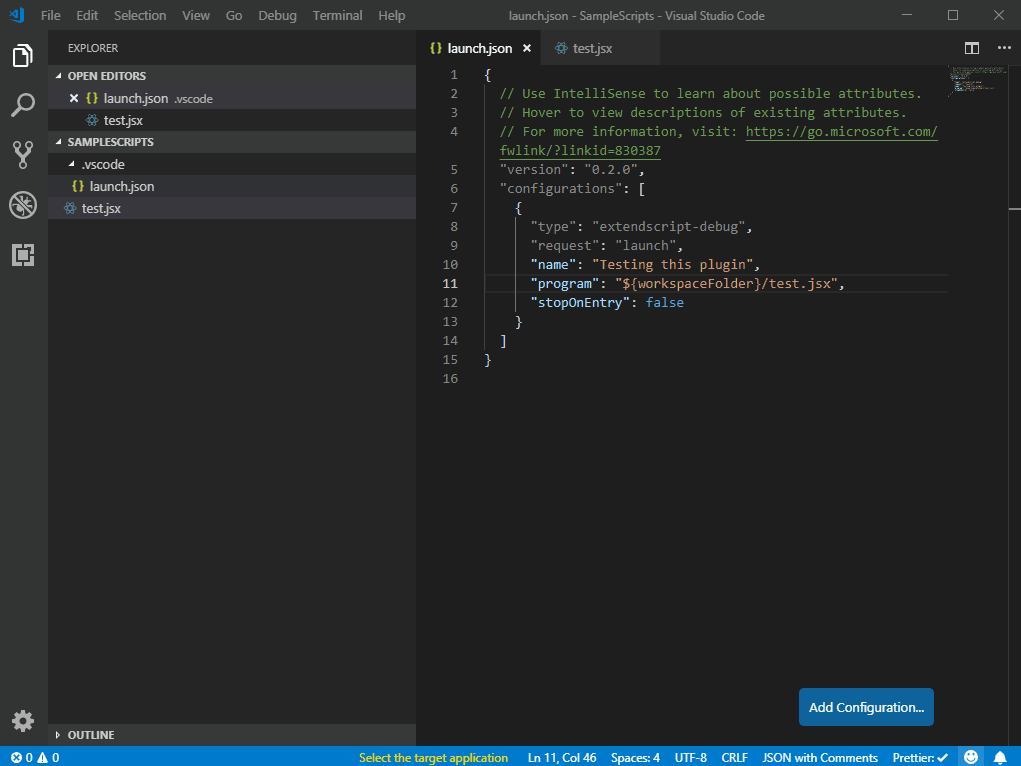Viewport: 1021px width, 766px height.
Task: Open the Debug view in activity bar
Action: tap(23, 205)
